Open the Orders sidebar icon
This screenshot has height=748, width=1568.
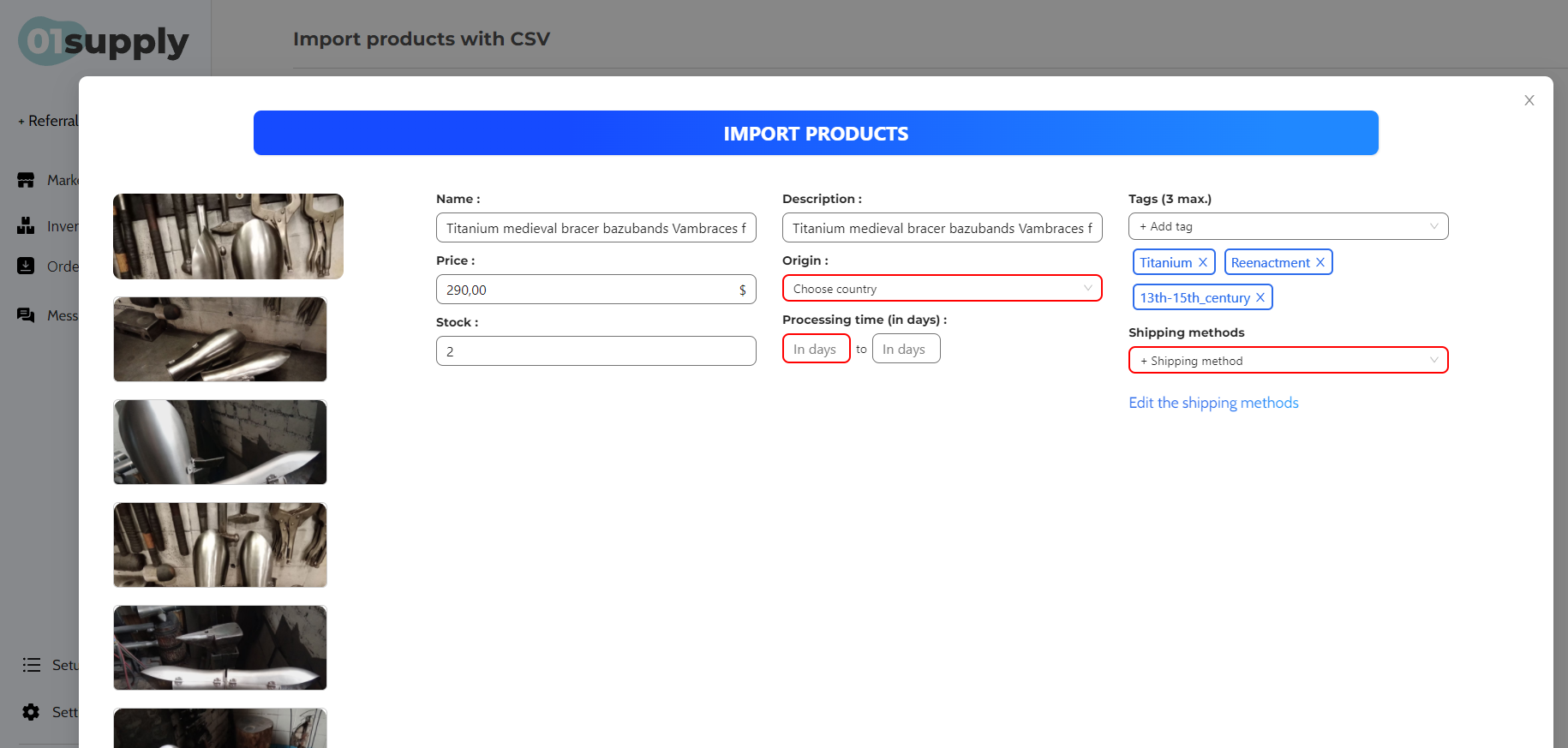pos(26,266)
